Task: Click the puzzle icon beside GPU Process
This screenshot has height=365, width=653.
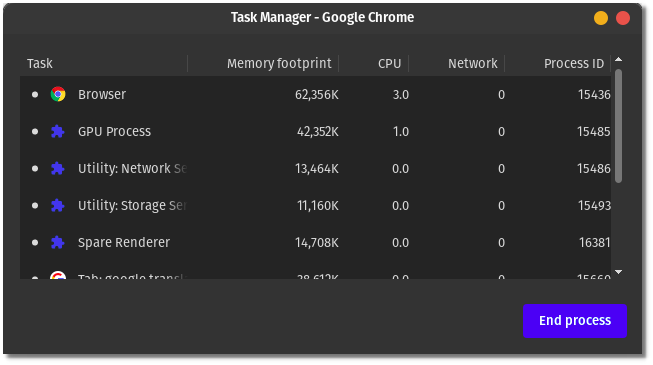Action: tap(57, 132)
